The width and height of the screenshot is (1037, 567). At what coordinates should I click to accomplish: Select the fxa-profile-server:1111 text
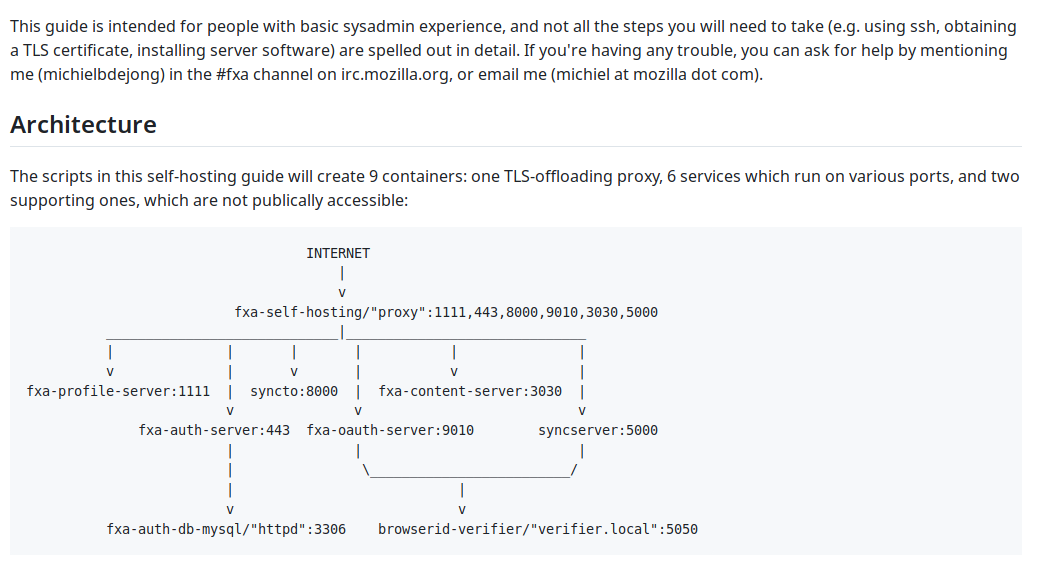(x=118, y=392)
